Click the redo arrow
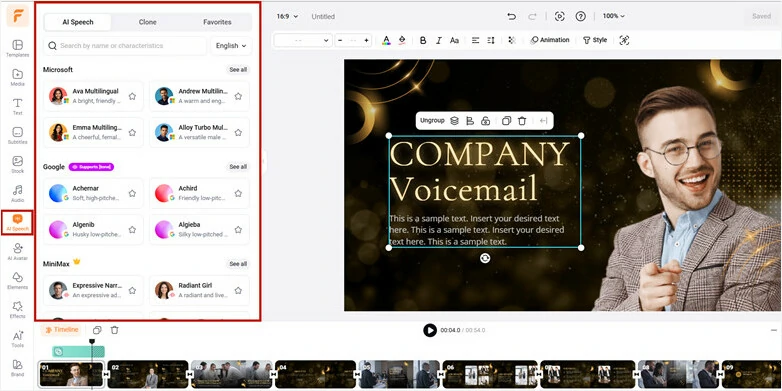The image size is (782, 391). pos(532,16)
